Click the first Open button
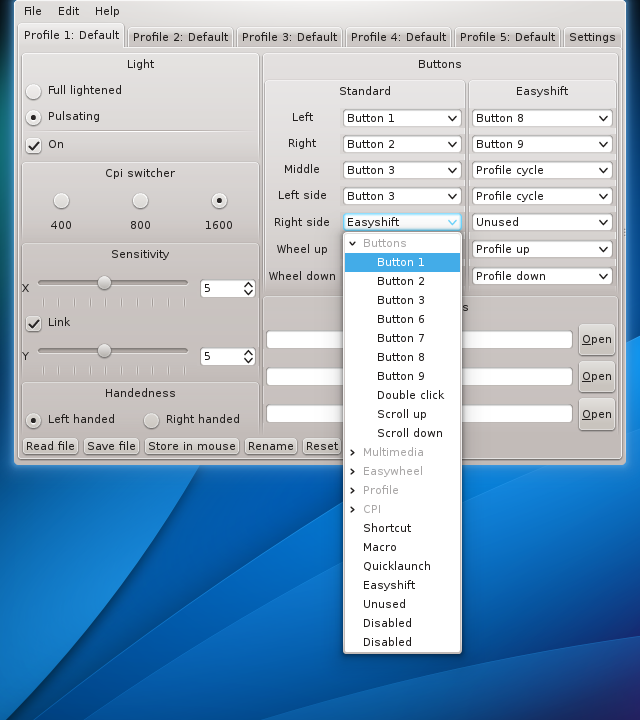640x720 pixels. click(597, 340)
